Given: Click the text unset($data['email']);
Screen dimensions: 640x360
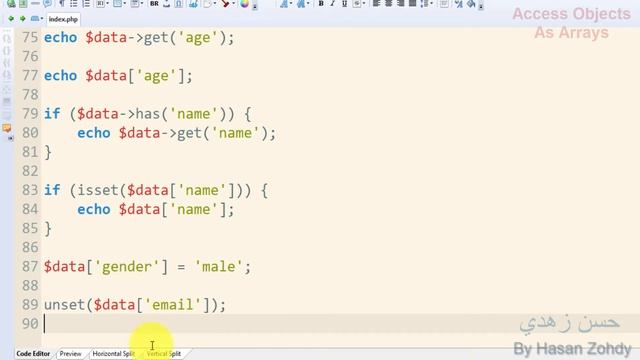Looking at the screenshot, I should [x=135, y=305].
